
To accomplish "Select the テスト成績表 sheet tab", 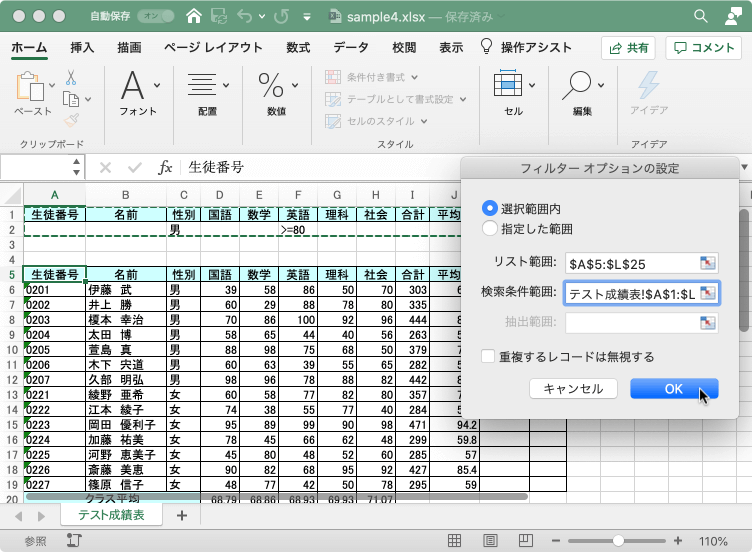I will point(111,515).
